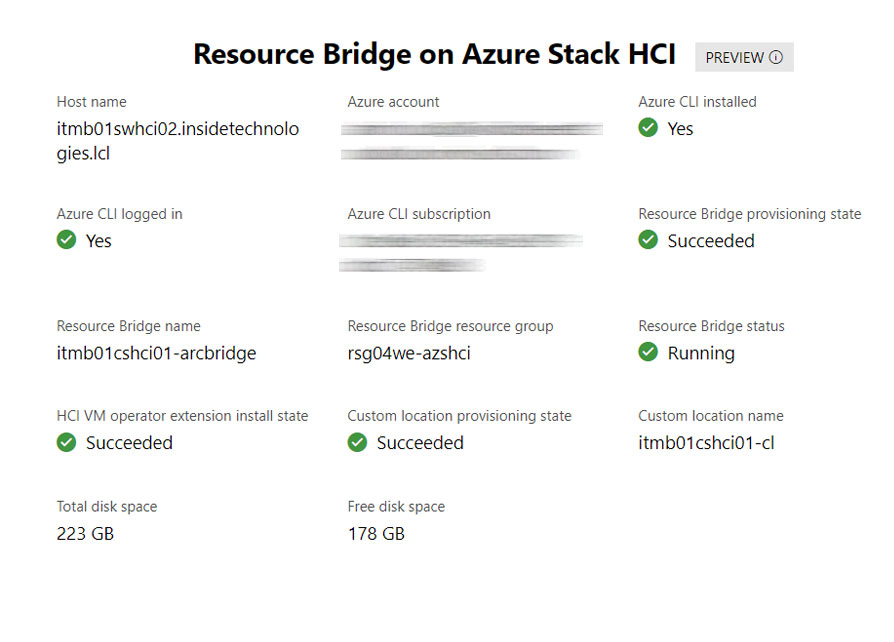Click Succeeded under Resource Bridge provisioning state
The image size is (894, 642).
click(711, 241)
